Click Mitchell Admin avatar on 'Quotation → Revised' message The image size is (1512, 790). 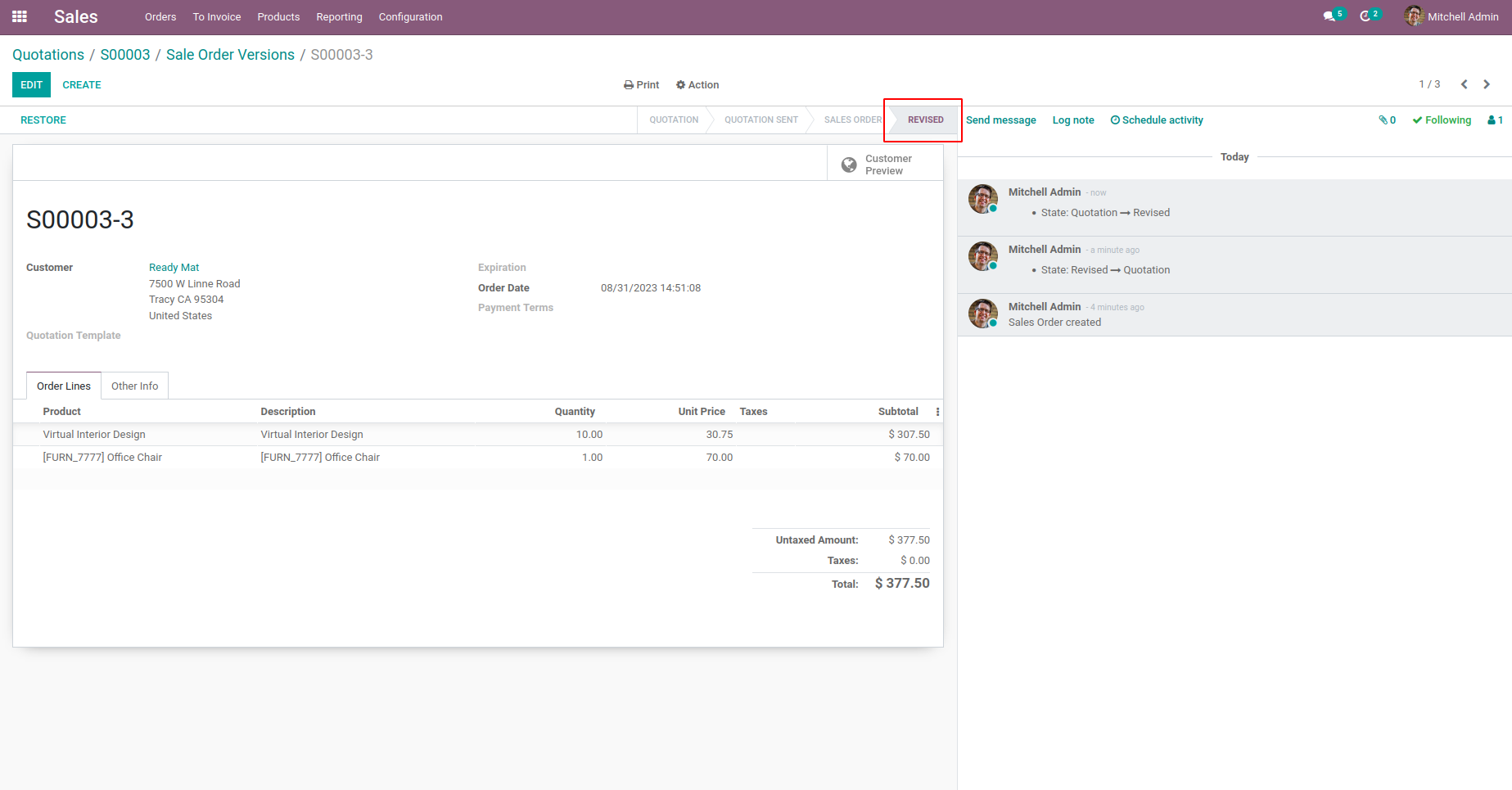[983, 199]
